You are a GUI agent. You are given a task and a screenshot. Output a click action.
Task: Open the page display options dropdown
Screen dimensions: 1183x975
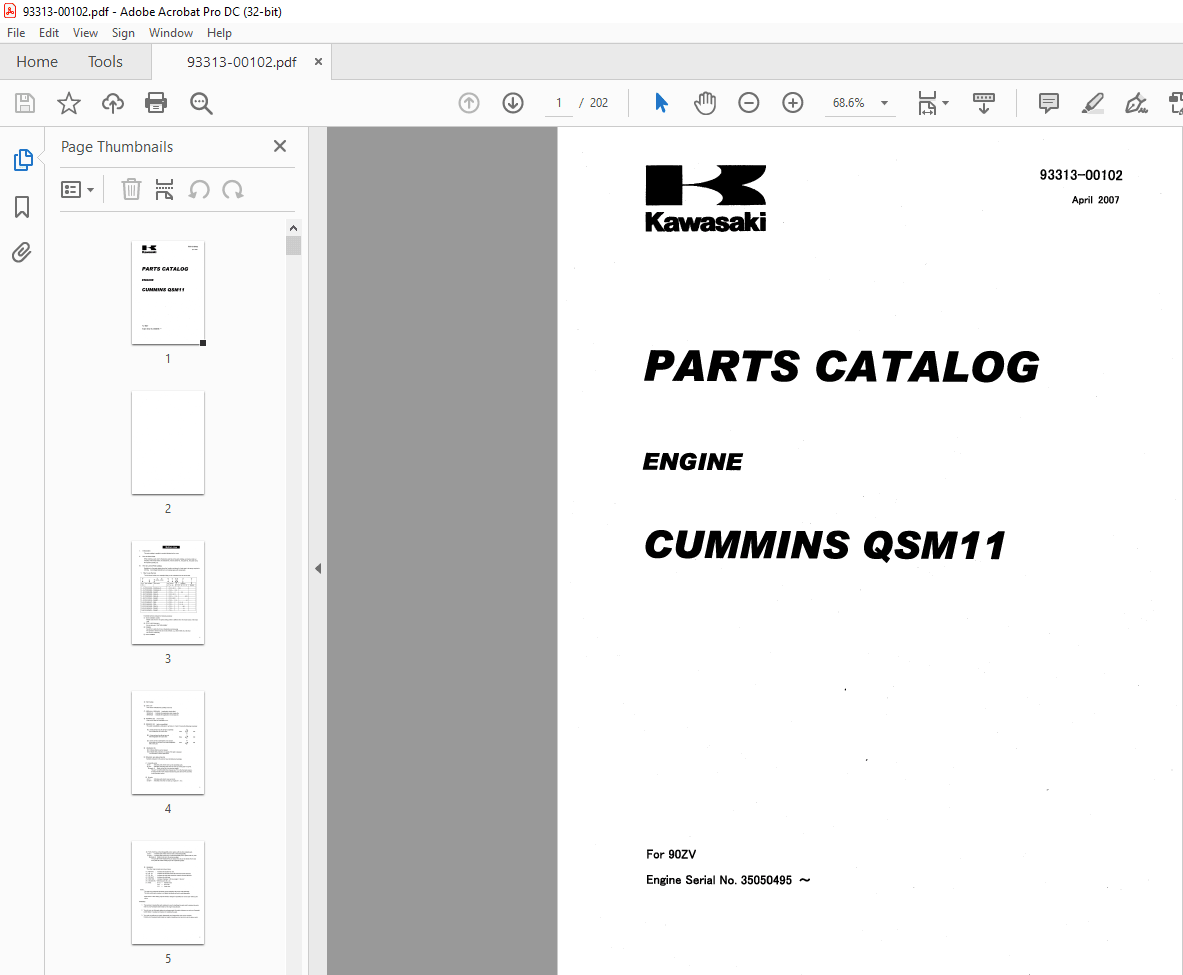(x=930, y=102)
